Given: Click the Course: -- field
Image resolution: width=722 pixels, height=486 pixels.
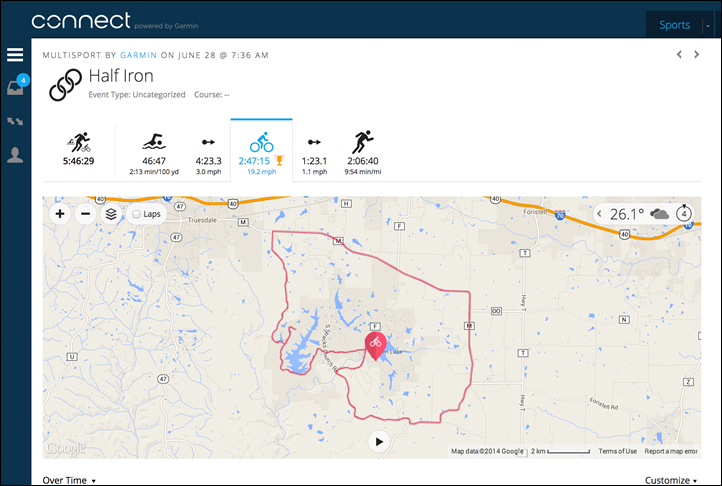Looking at the screenshot, I should click(x=211, y=94).
